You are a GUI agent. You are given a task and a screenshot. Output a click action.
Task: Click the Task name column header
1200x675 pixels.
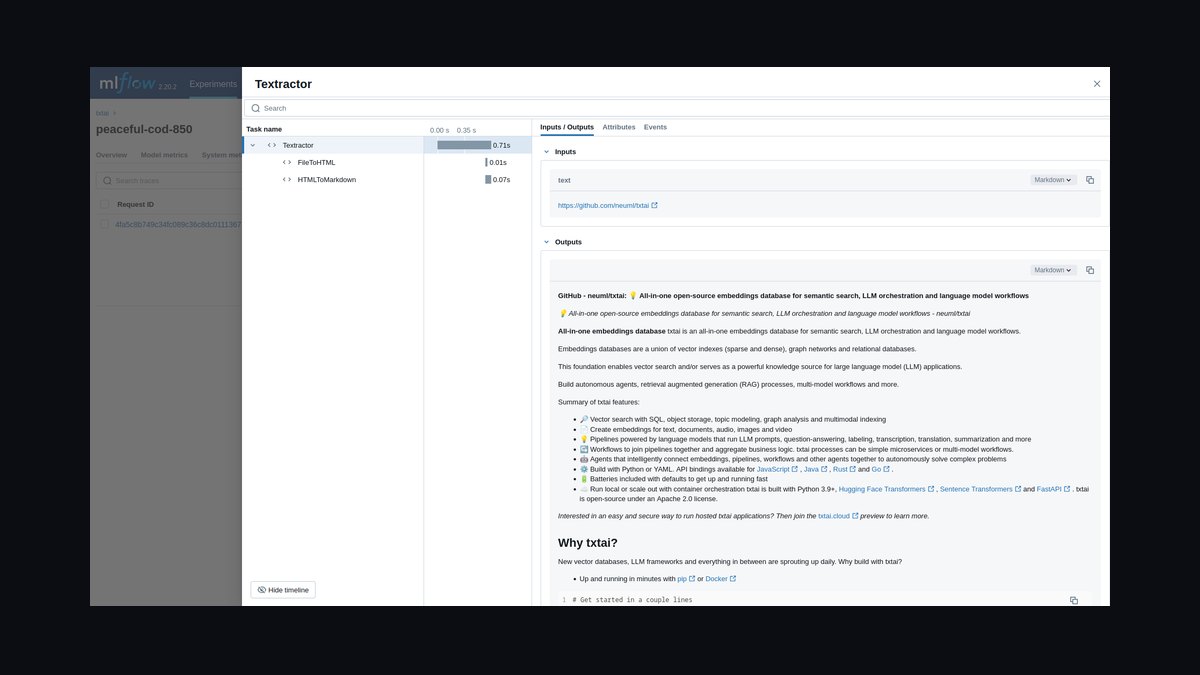[264, 129]
